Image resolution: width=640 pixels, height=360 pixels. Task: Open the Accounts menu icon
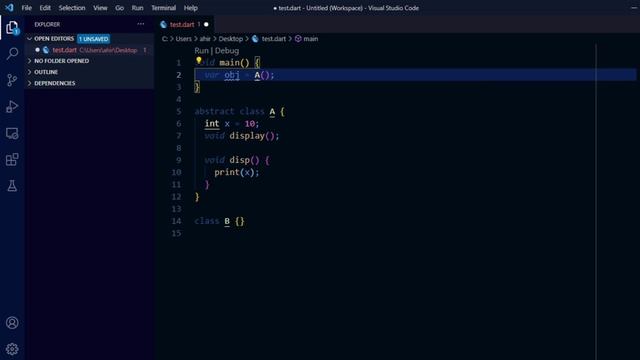point(12,323)
